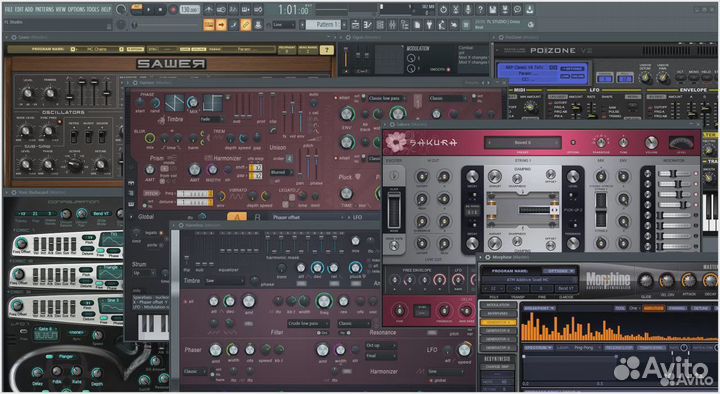Image resolution: width=720 pixels, height=394 pixels.
Task: Click the 130 tempo display
Action: (189, 10)
